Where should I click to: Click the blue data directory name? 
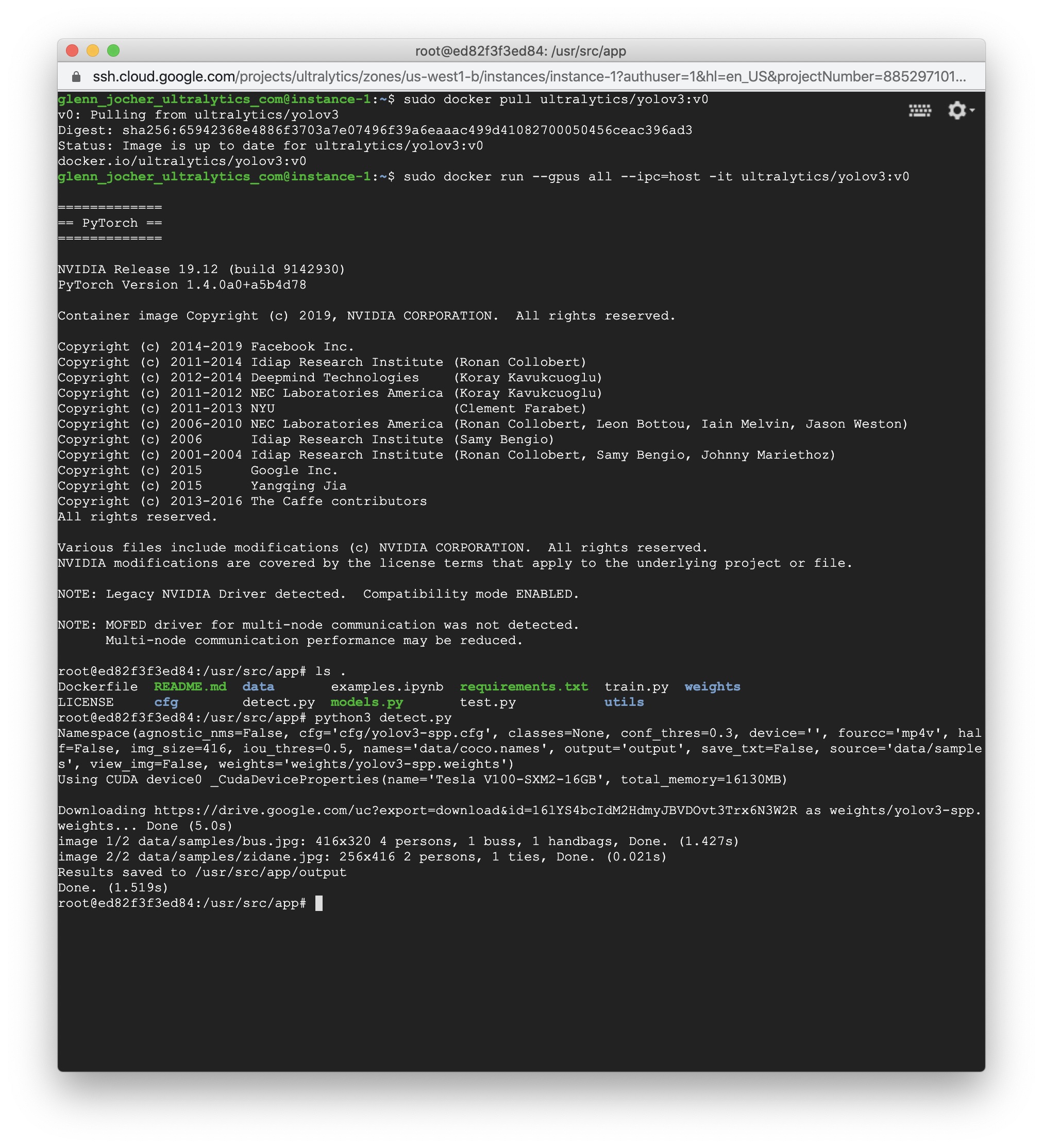258,687
